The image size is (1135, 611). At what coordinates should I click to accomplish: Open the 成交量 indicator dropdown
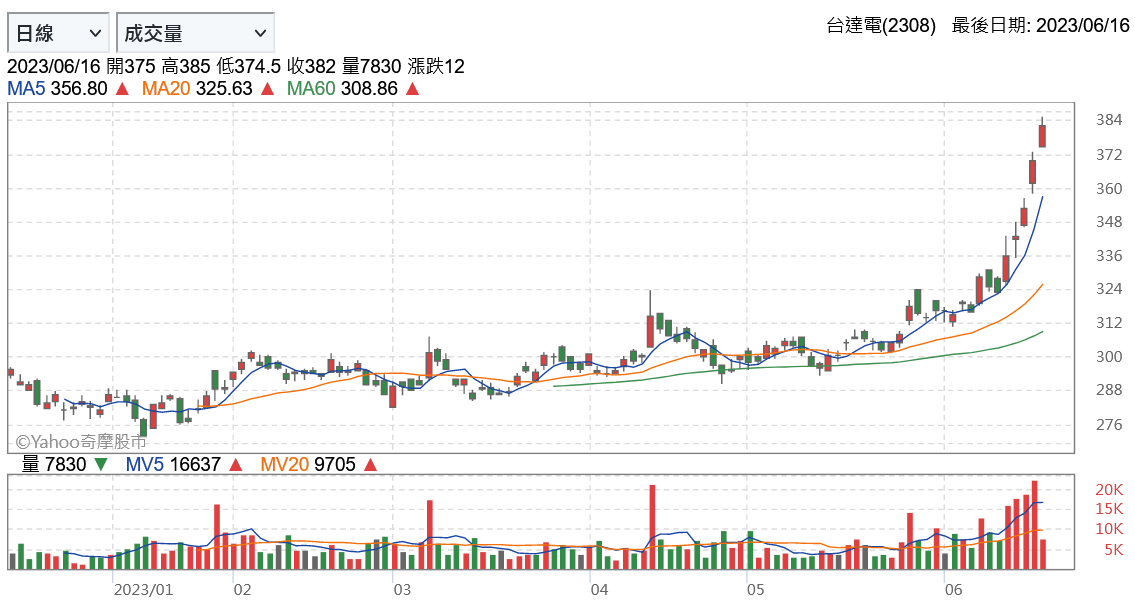(195, 33)
